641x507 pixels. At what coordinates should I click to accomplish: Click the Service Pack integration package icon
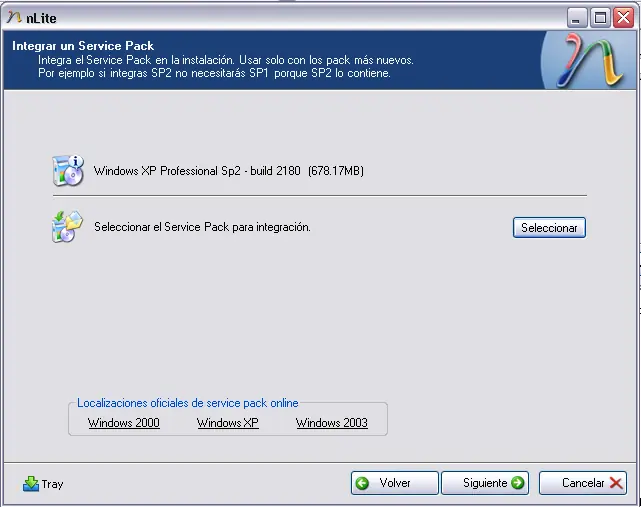67,227
